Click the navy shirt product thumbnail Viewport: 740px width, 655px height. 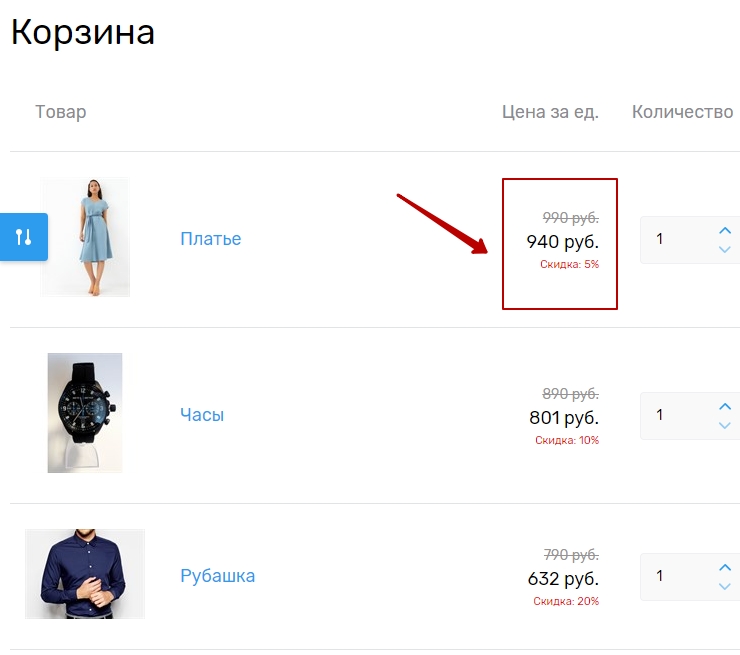85,574
